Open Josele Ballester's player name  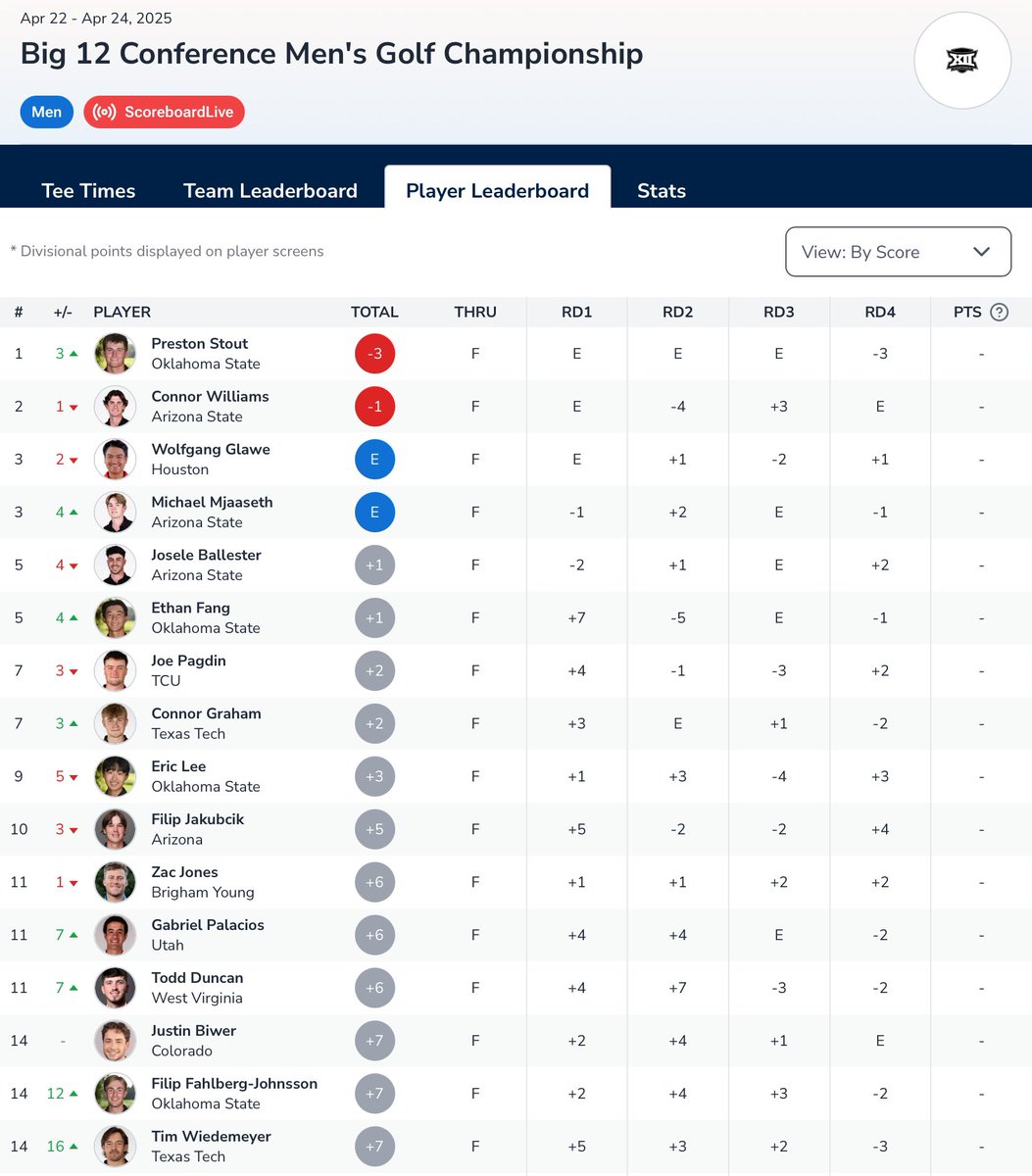pos(206,555)
